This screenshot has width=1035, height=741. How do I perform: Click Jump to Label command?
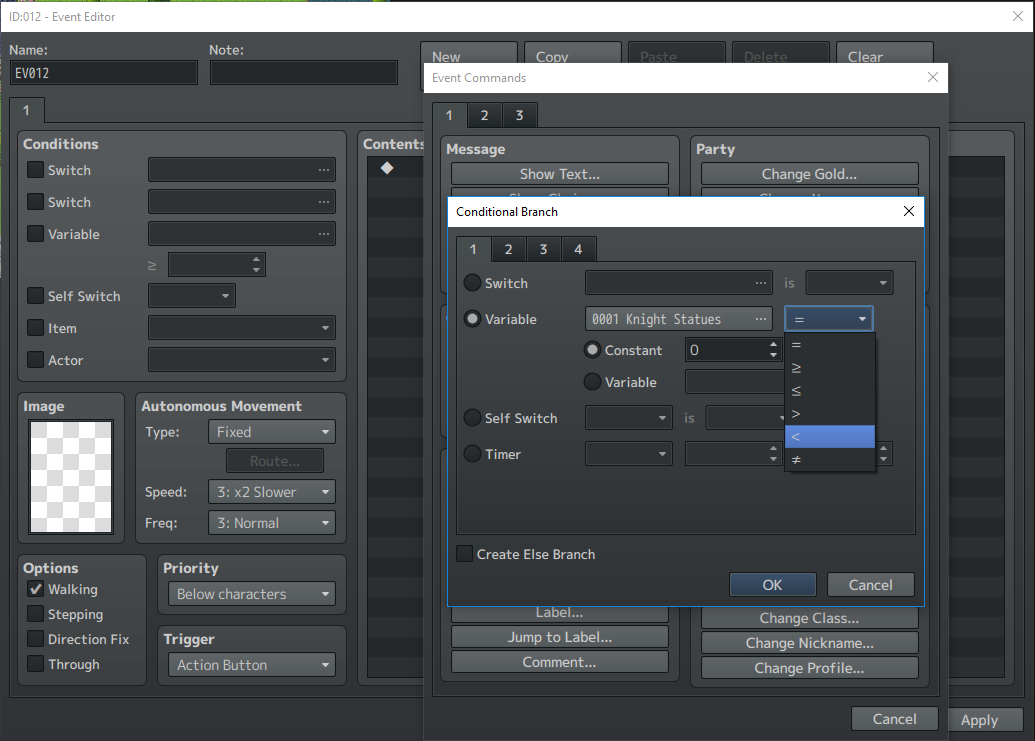pos(560,637)
